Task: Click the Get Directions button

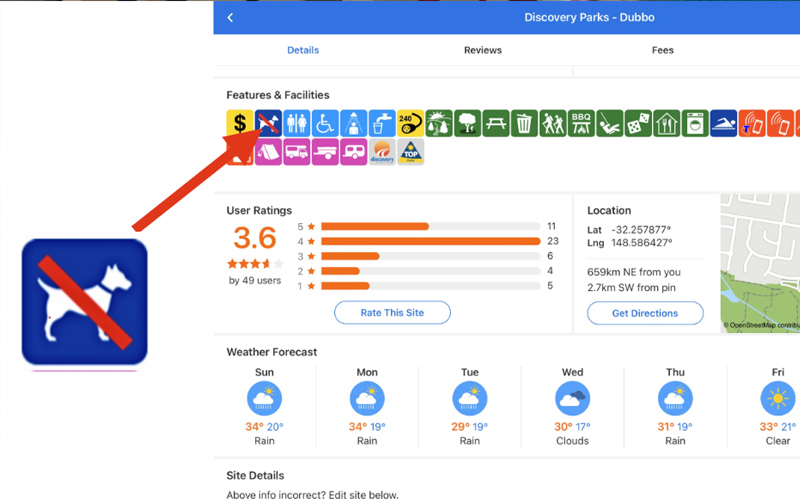Action: 645,313
